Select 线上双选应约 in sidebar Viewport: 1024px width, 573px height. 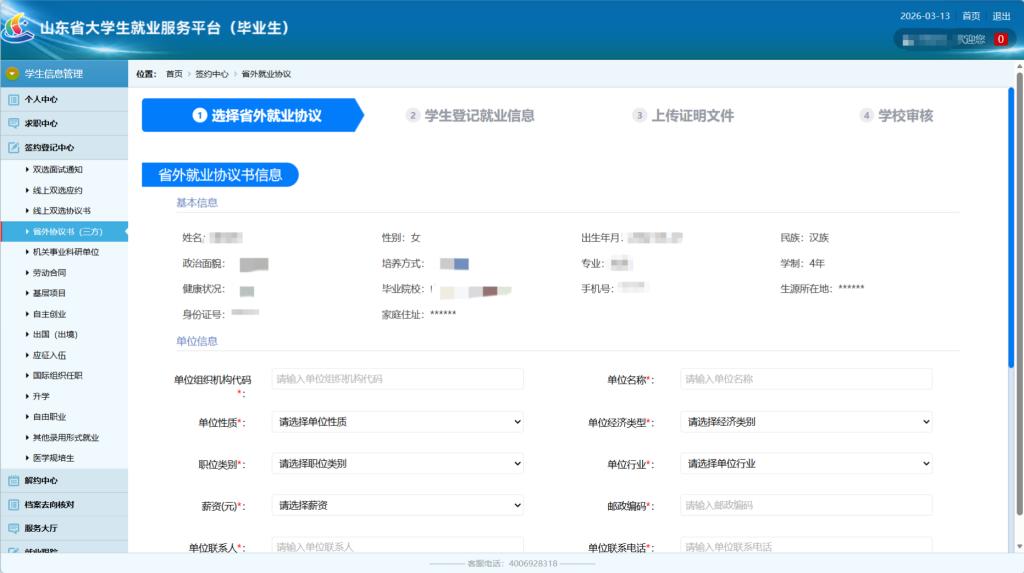point(57,191)
